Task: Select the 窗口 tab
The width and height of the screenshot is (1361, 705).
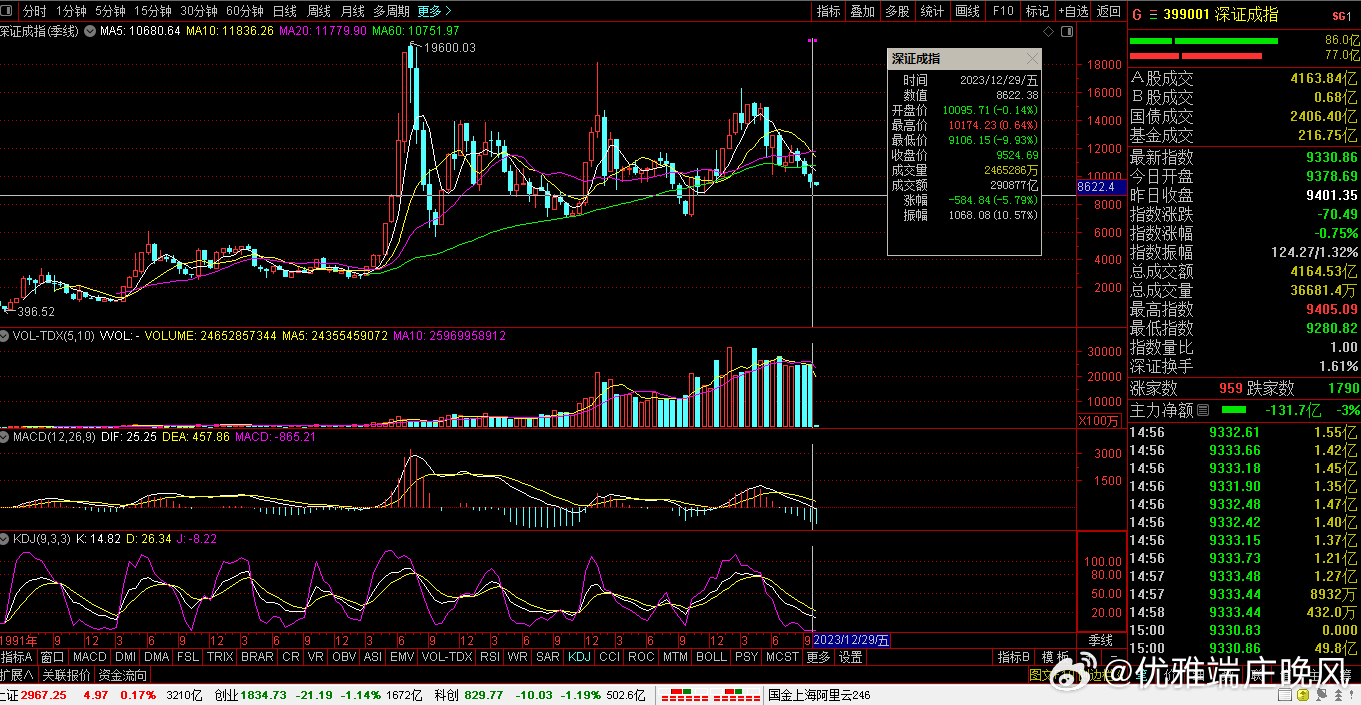Action: pyautogui.click(x=53, y=657)
